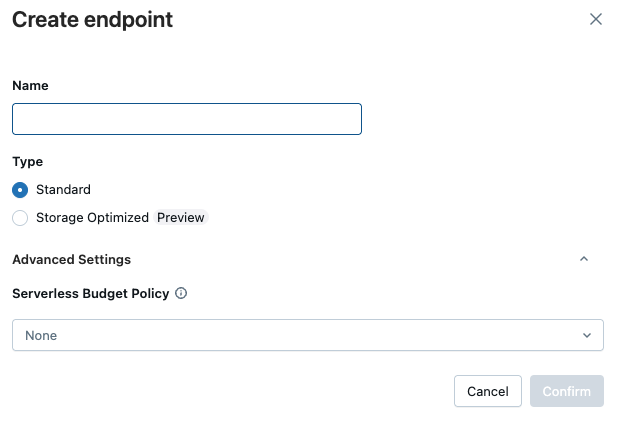The image size is (618, 421).
Task: Click the Preview badge next to Storage Optimized
Action: tap(181, 217)
